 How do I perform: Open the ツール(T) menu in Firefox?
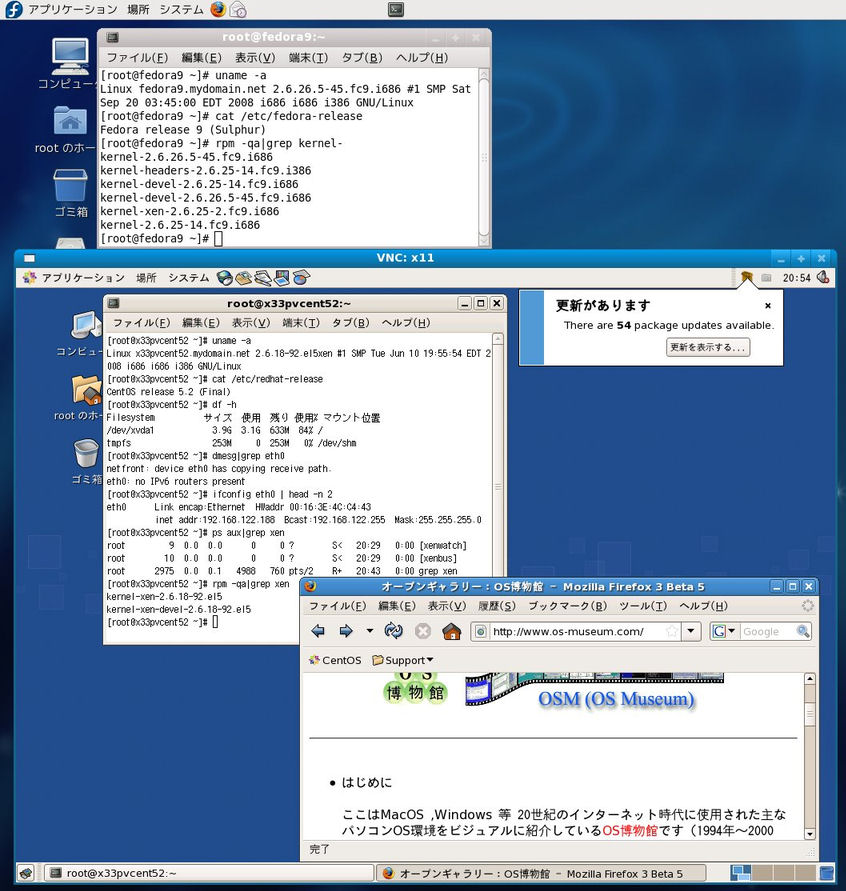point(643,606)
